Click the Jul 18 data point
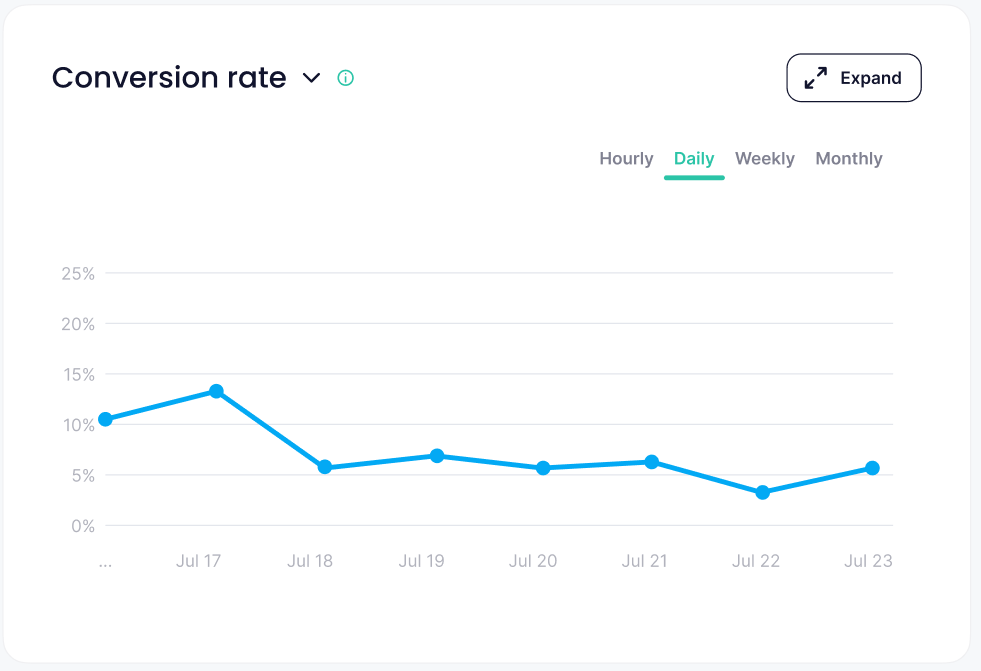This screenshot has height=671, width=981. [x=325, y=467]
